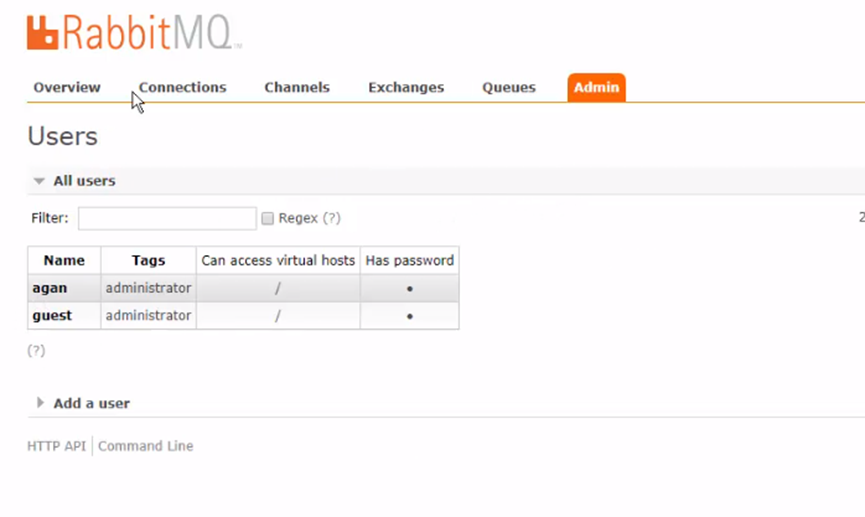This screenshot has height=517, width=865.
Task: Click the Has password column header
Action: click(x=409, y=260)
